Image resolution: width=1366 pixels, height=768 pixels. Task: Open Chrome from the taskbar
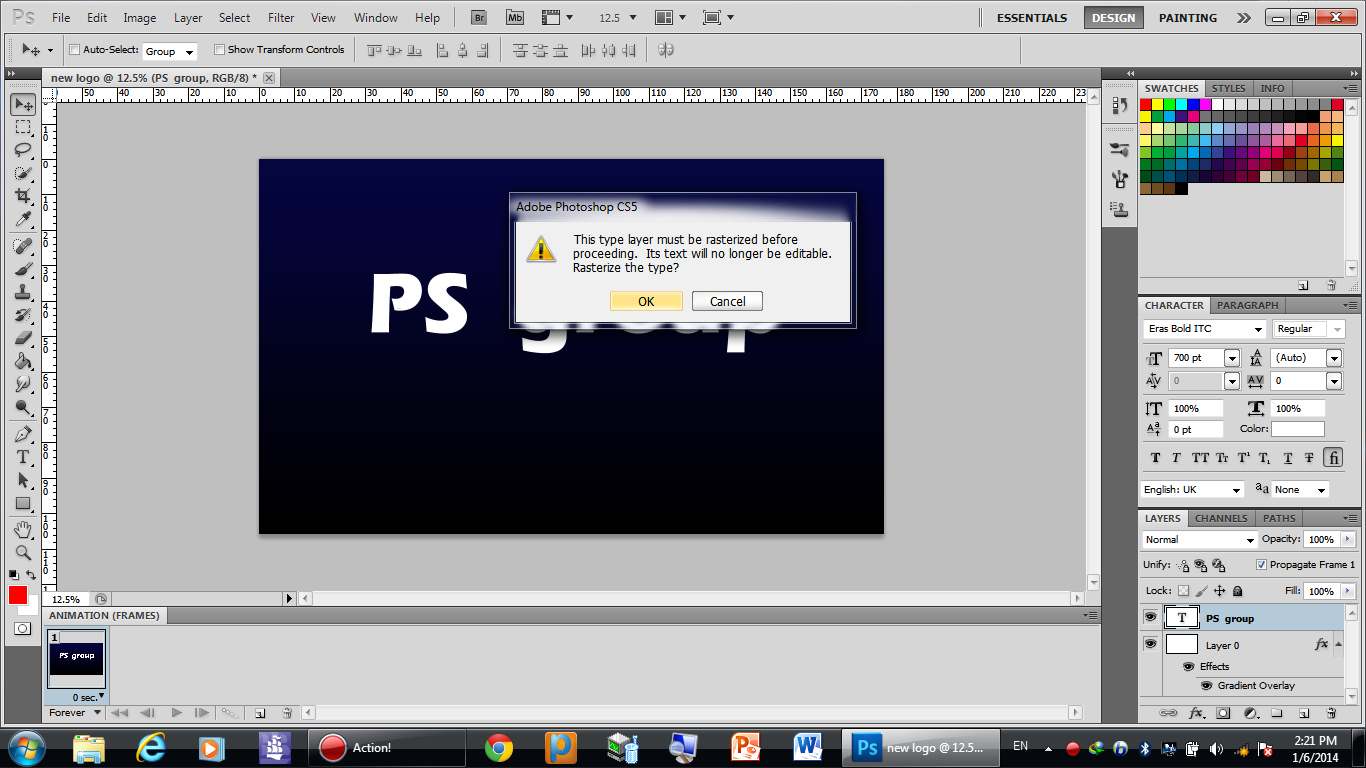(x=499, y=747)
